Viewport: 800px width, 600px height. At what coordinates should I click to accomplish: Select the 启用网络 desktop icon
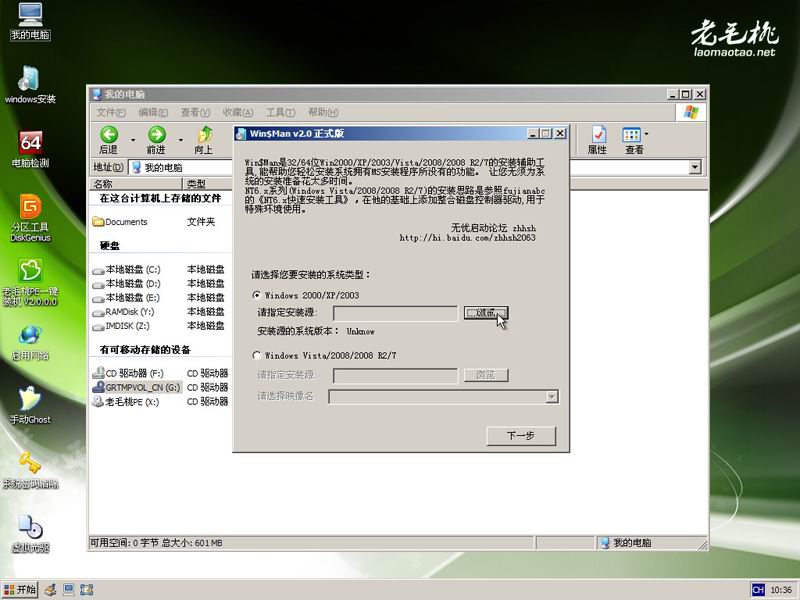(30, 342)
